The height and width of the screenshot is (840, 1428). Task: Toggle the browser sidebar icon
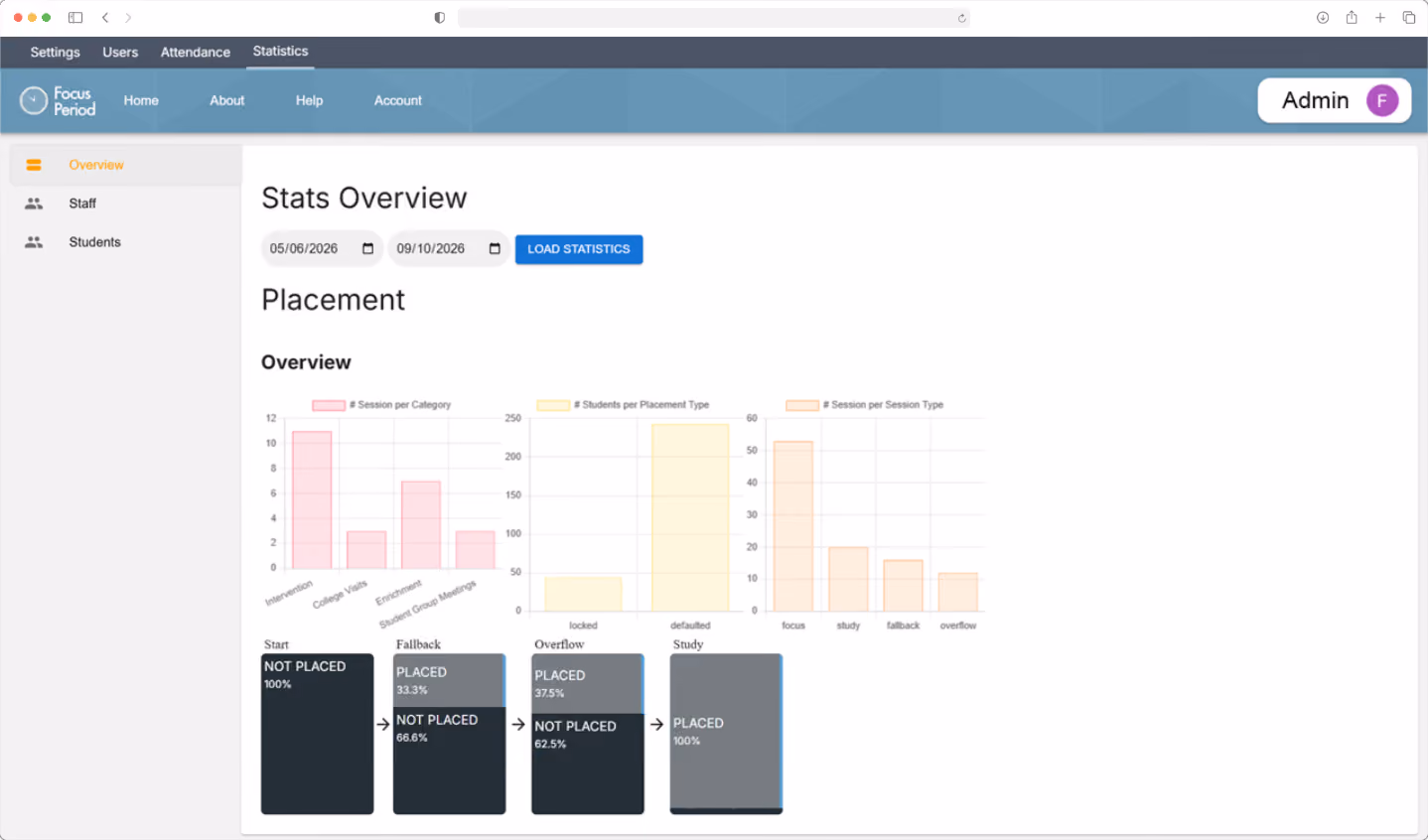(75, 18)
